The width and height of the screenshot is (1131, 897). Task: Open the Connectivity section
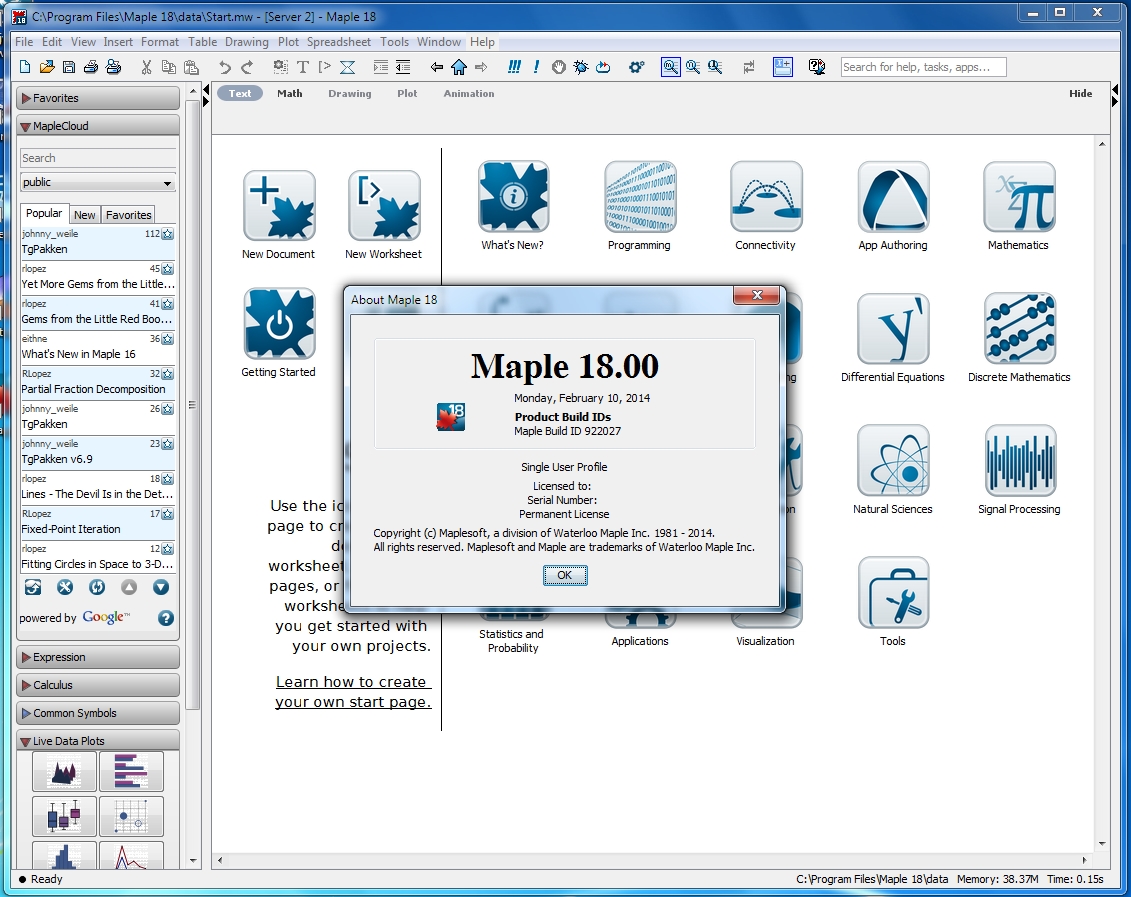(x=766, y=197)
